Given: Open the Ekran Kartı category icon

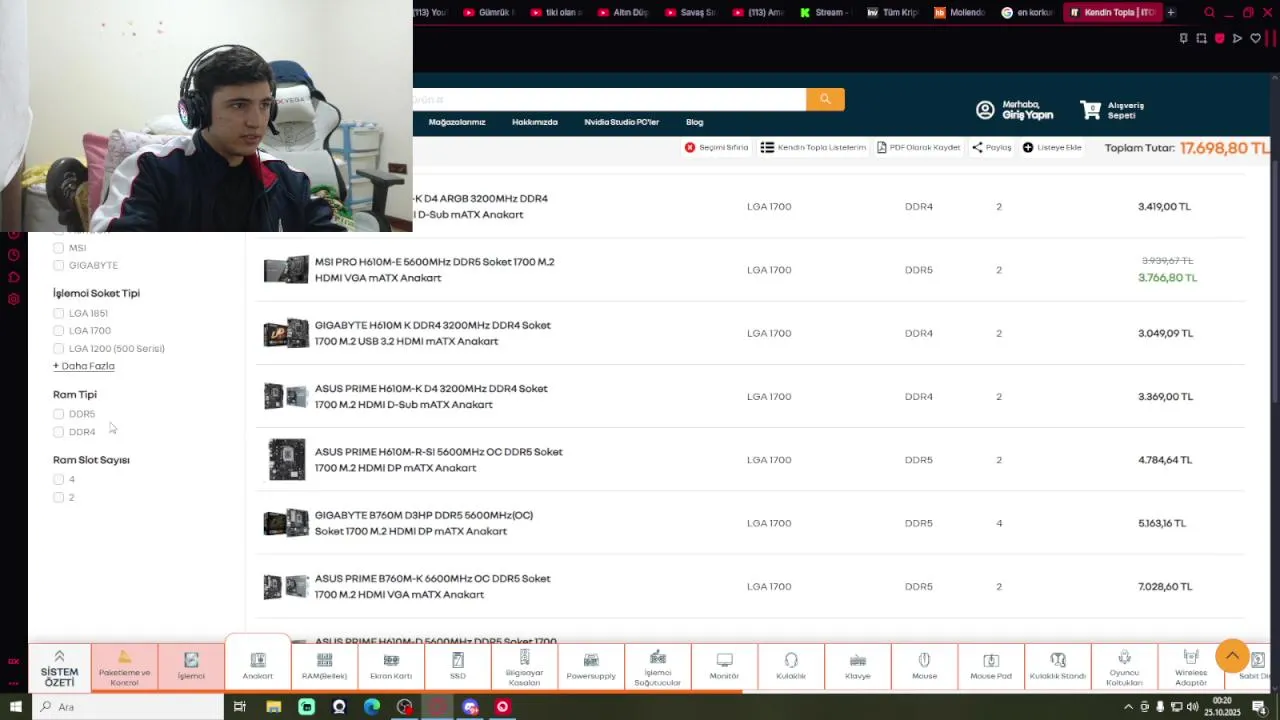Looking at the screenshot, I should (391, 660).
